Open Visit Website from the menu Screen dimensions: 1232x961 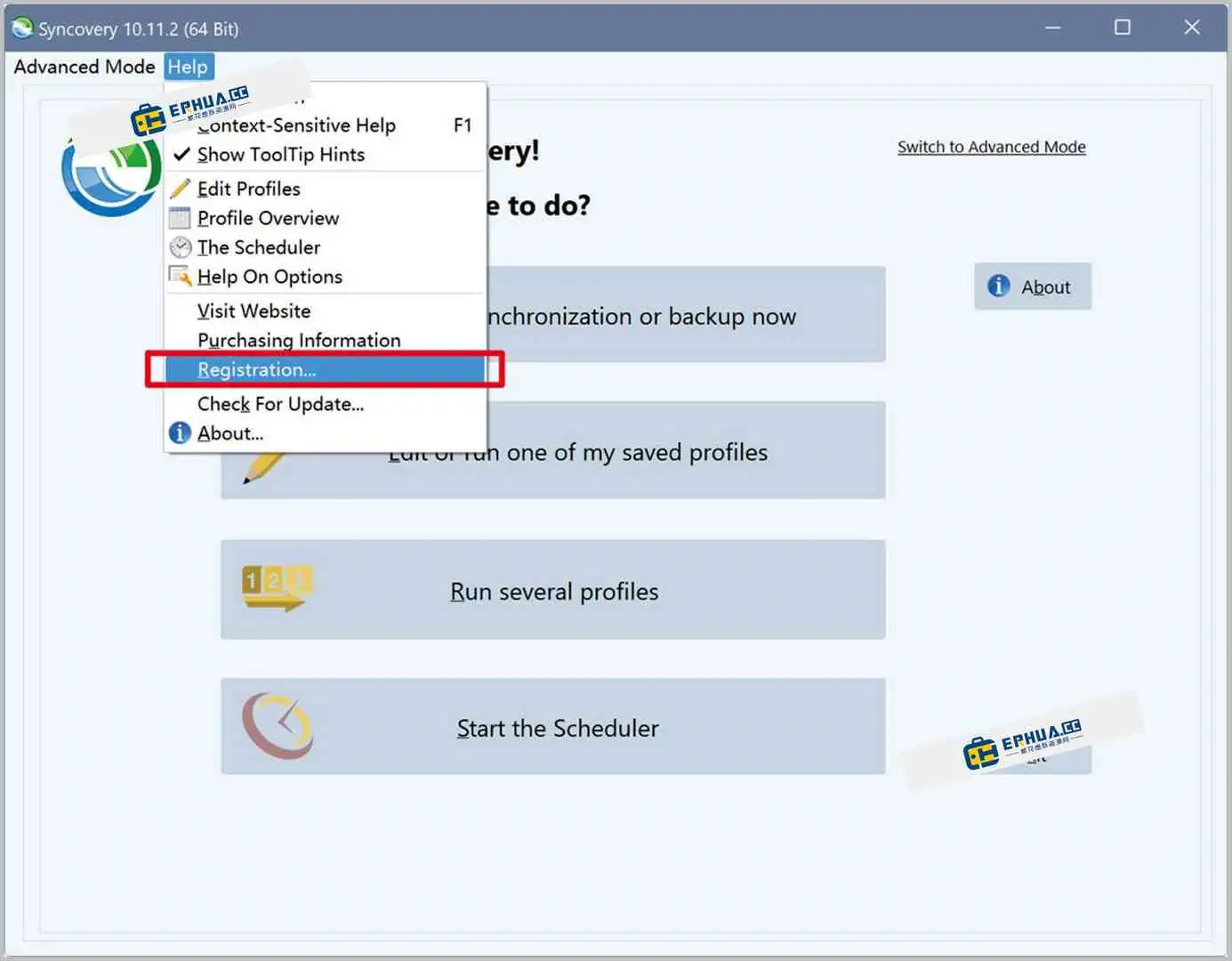[x=254, y=311]
